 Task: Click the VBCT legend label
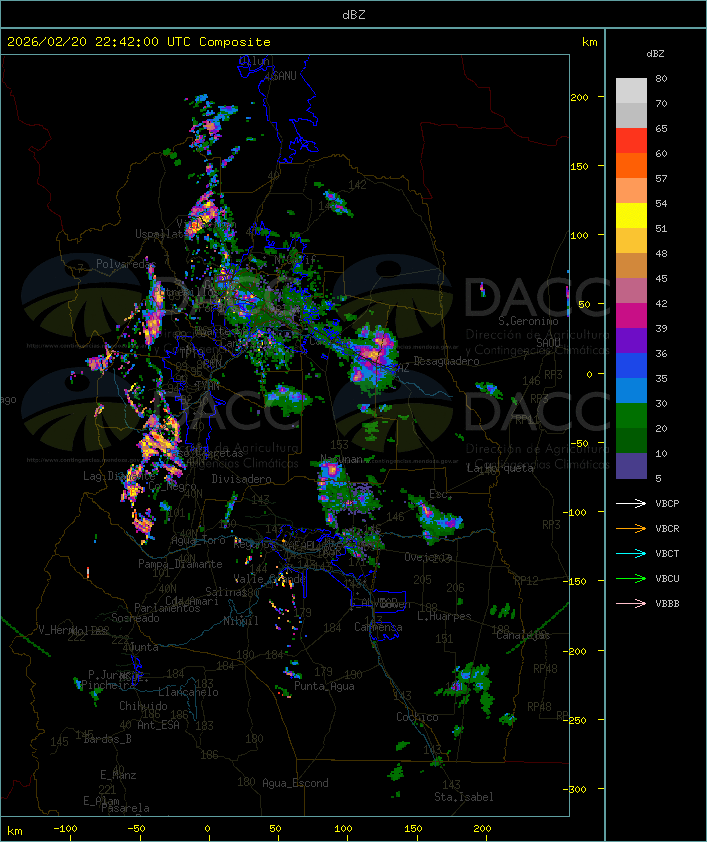(667, 553)
